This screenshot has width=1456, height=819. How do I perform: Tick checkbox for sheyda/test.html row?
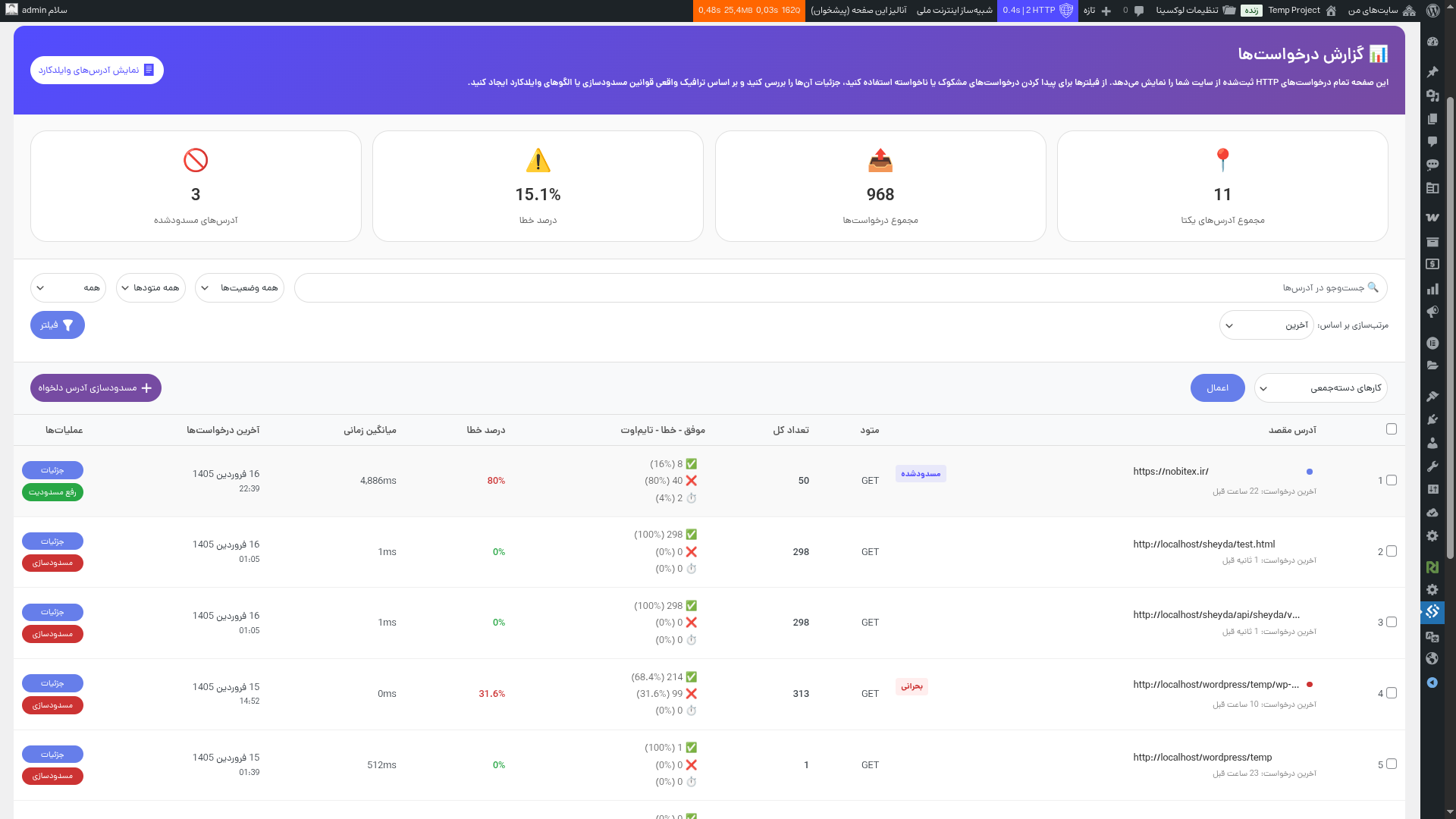[x=1392, y=551]
